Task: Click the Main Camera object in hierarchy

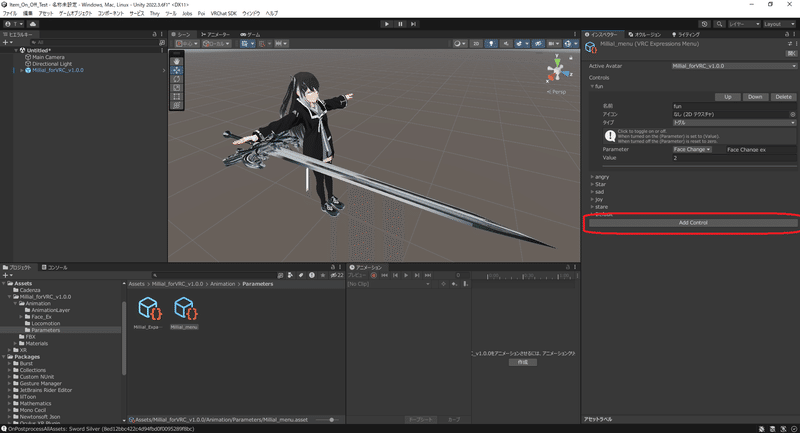Action: click(x=48, y=57)
